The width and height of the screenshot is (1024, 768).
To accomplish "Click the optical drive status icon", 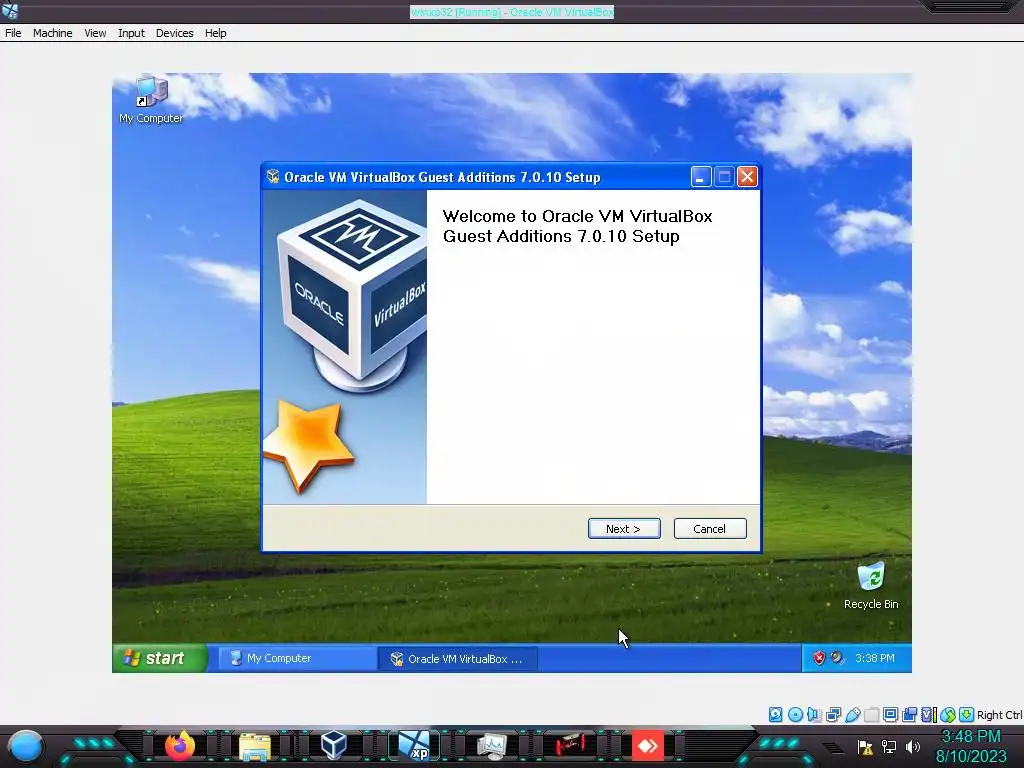I will (795, 714).
